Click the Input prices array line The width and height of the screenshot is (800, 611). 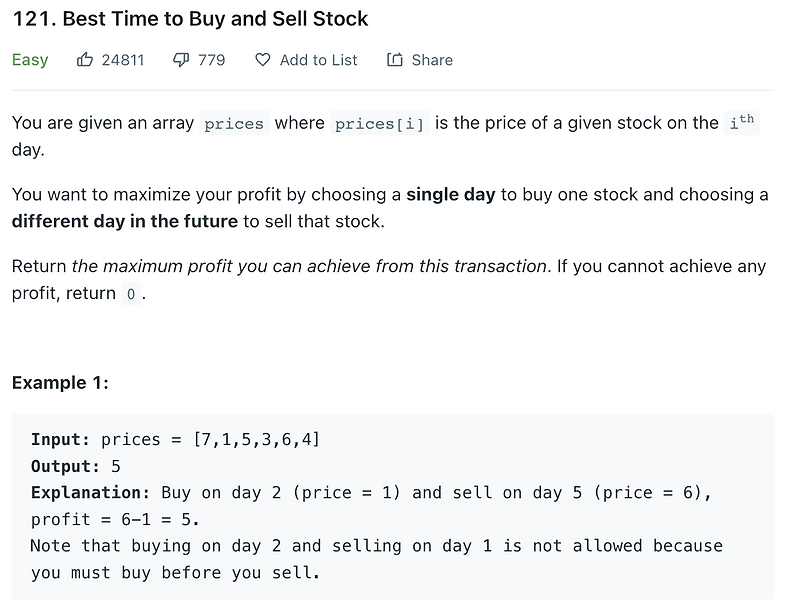[x=176, y=439]
